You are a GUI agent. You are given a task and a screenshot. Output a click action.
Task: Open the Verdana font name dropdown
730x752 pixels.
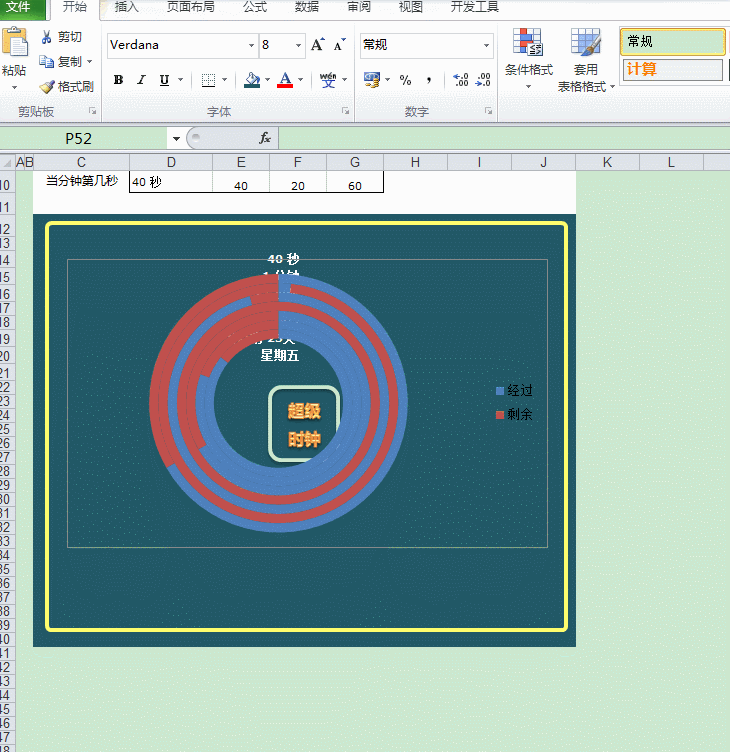251,46
